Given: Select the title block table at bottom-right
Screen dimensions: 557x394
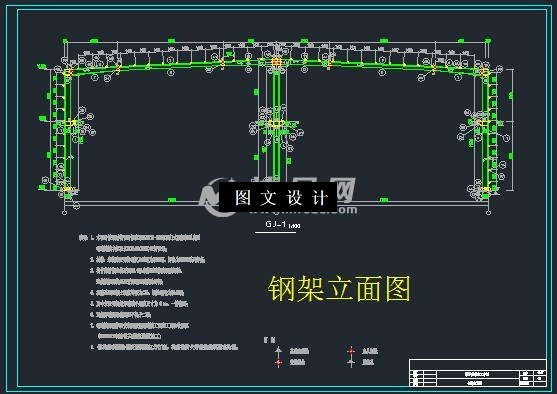Looking at the screenshot, I should click(478, 373).
